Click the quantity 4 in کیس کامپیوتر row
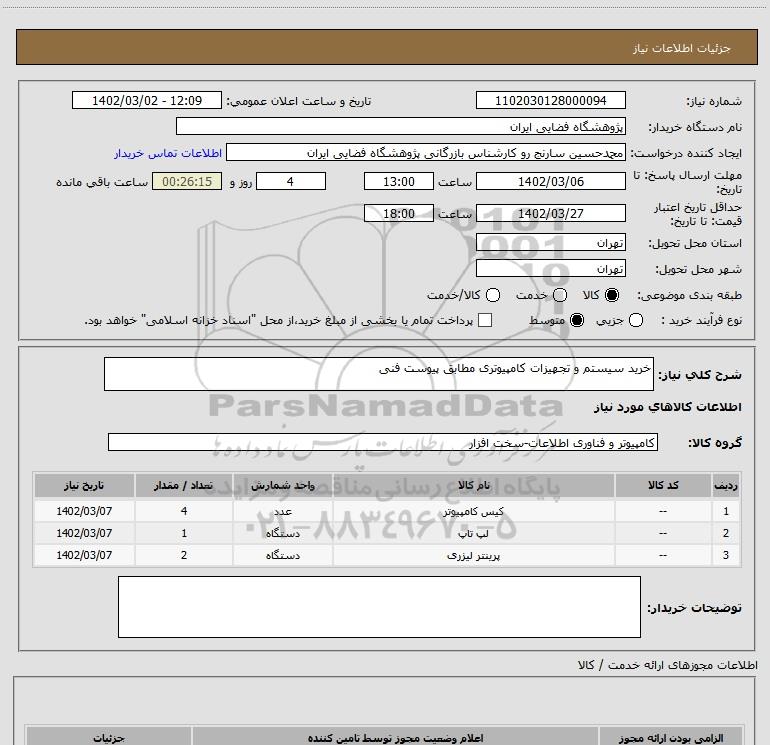Screen dimensions: 770x745 click(x=184, y=511)
